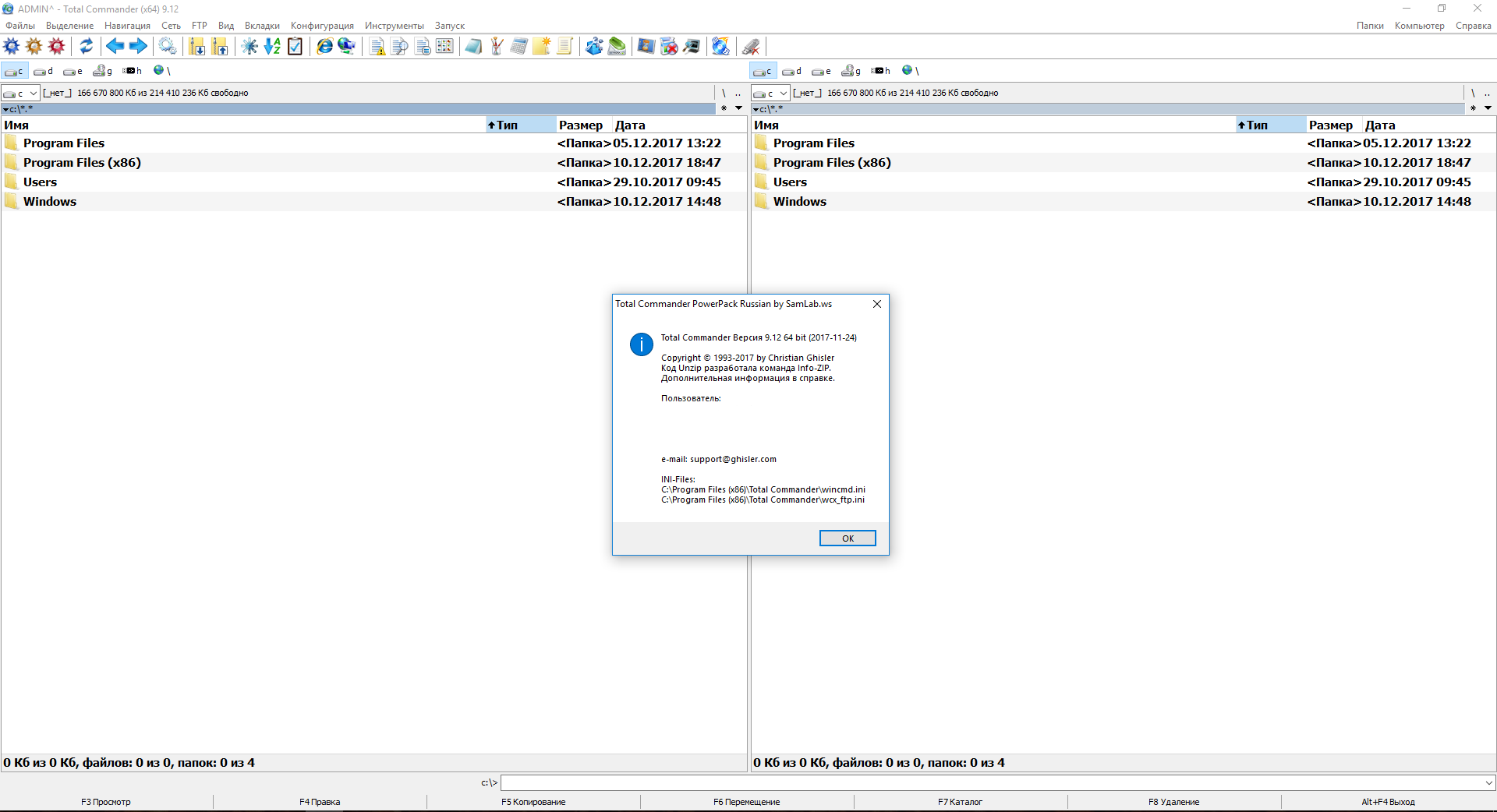1497x812 pixels.
Task: Click the CD burning disc icon
Action: [720, 47]
